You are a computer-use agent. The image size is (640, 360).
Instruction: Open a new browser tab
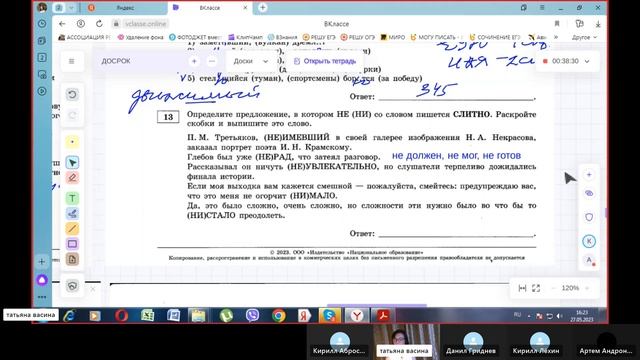tap(263, 8)
